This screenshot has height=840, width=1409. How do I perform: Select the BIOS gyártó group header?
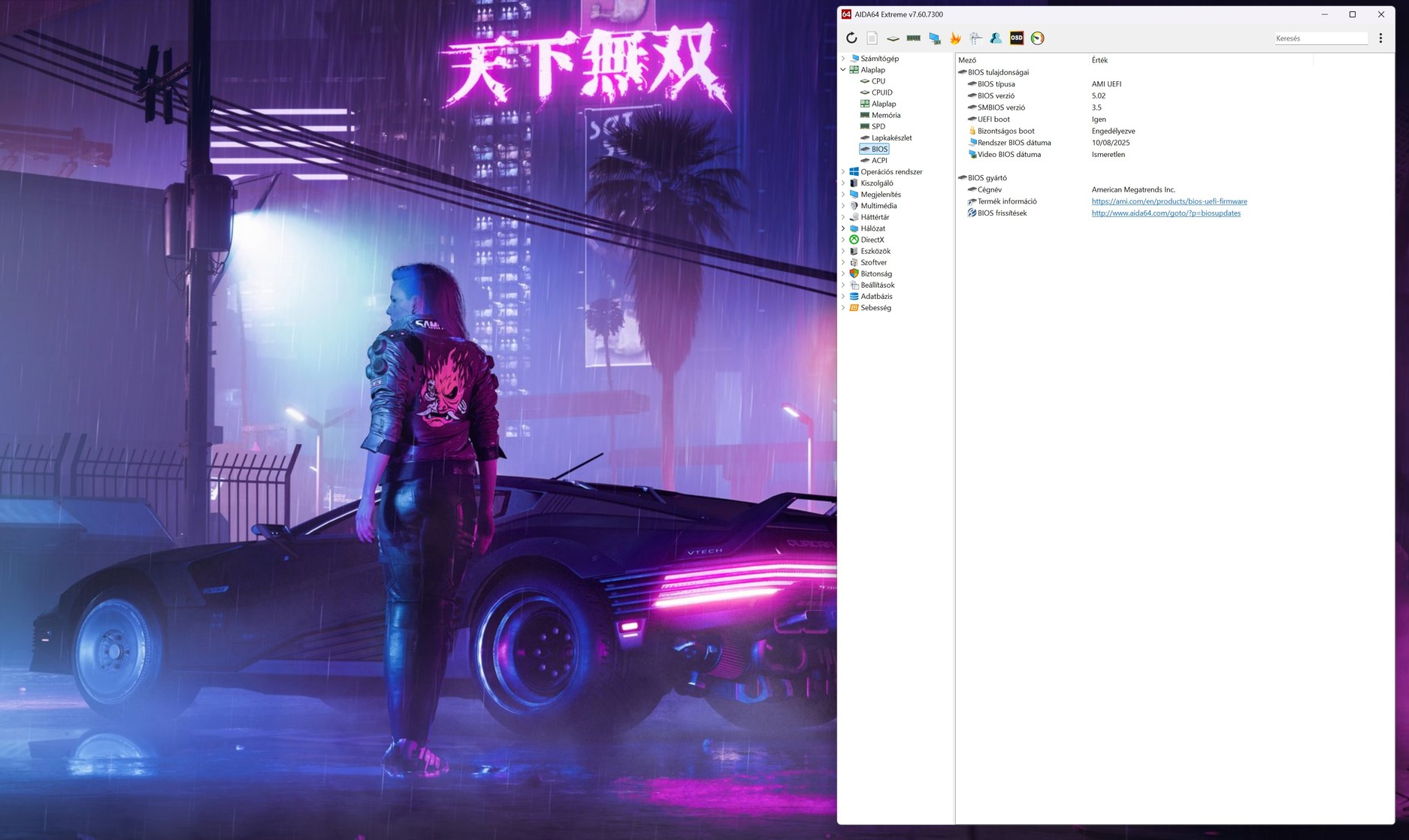(987, 178)
